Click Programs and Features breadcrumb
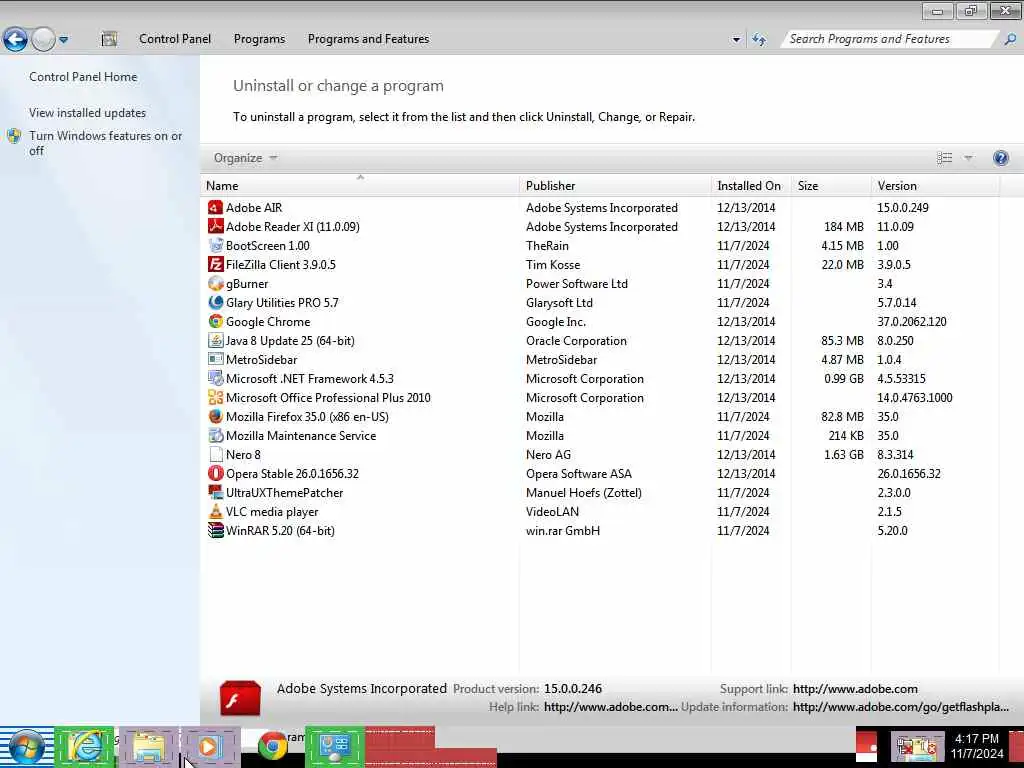1024x768 pixels. pos(368,39)
